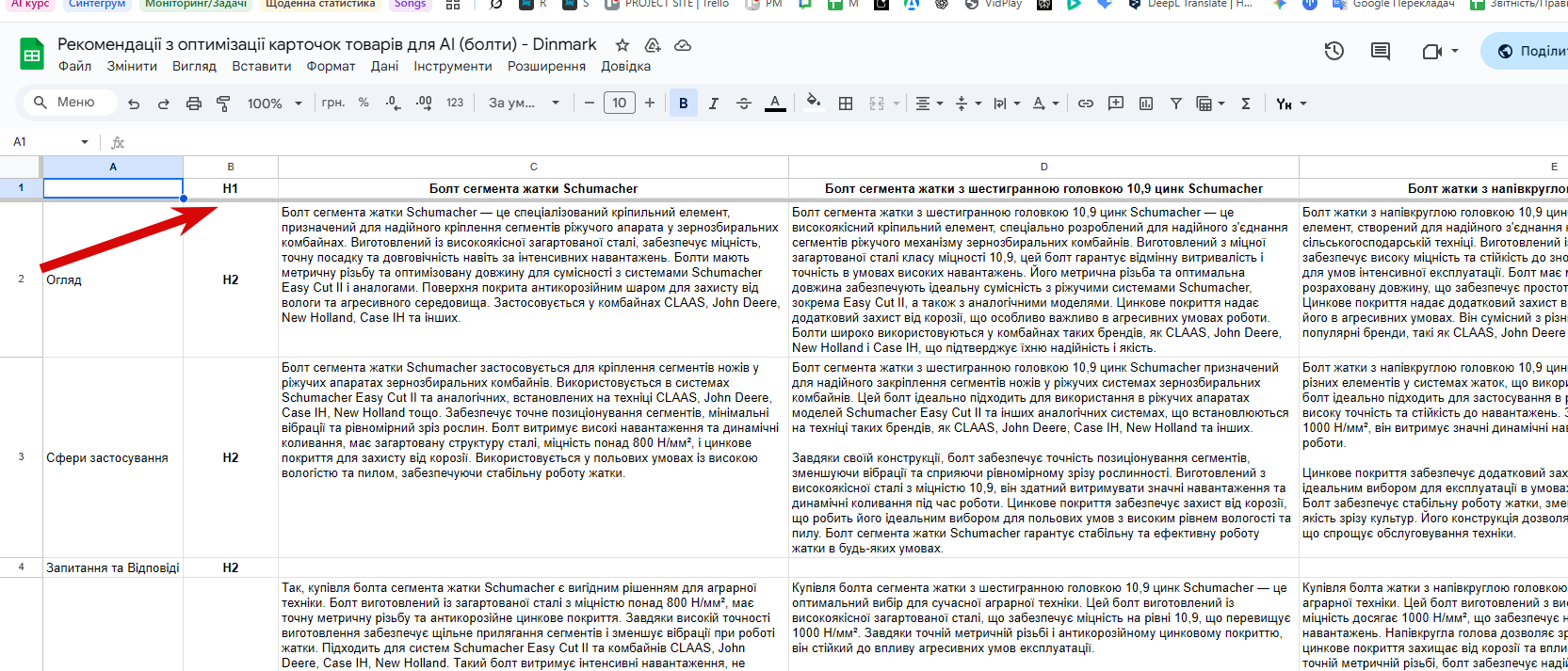Click the undo arrow in the toolbar
Screen dimensions: 1568x671
point(134,104)
